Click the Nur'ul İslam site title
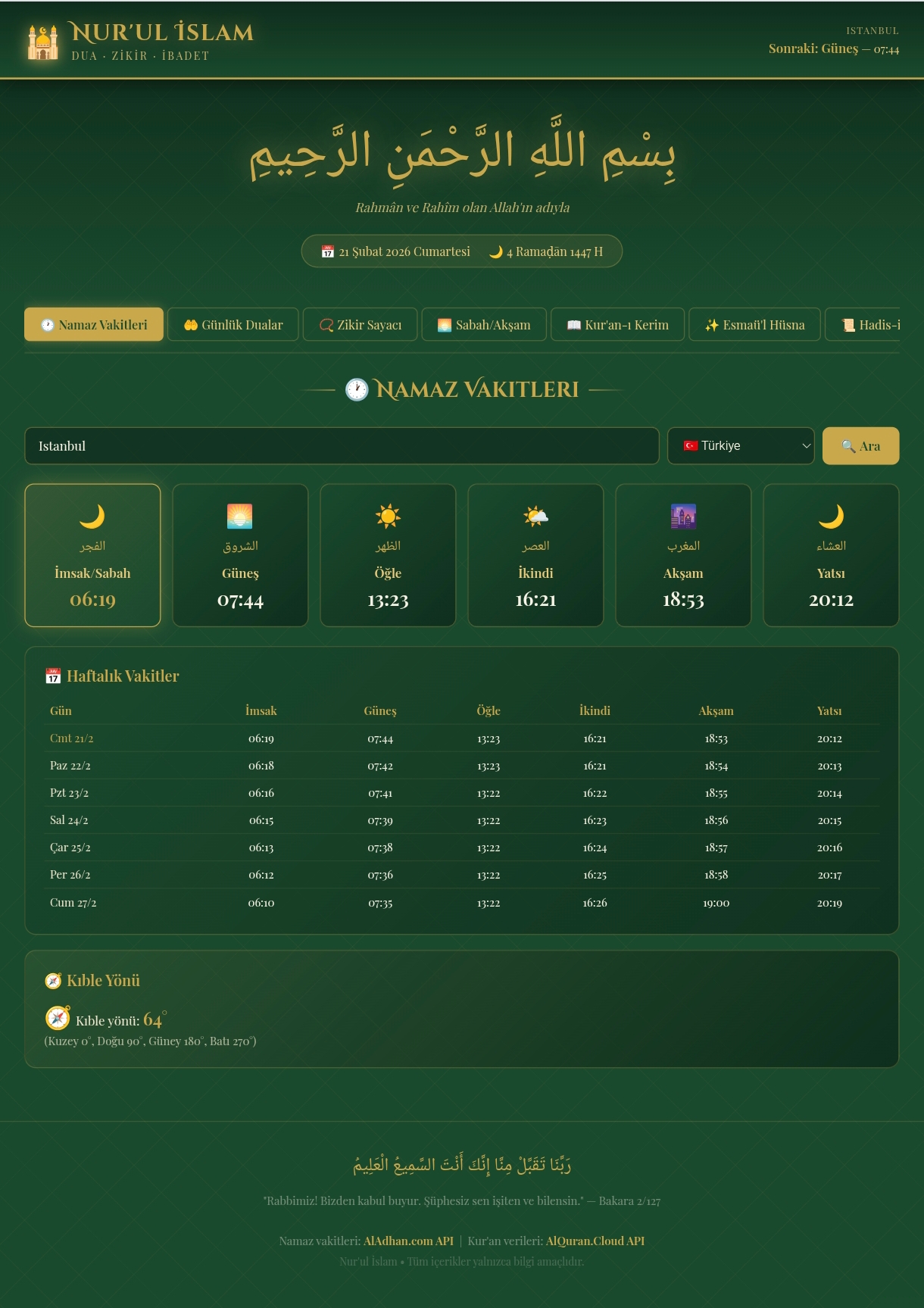This screenshot has width=924, height=1308. [162, 33]
